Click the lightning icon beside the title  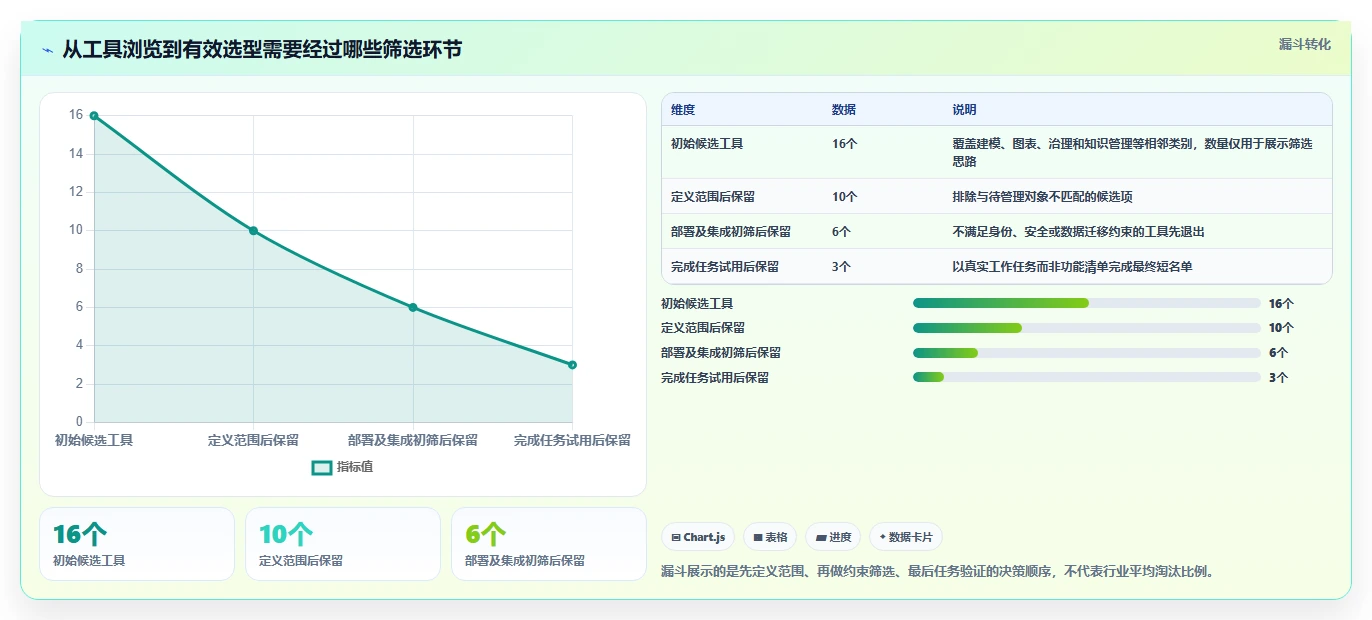click(x=47, y=50)
